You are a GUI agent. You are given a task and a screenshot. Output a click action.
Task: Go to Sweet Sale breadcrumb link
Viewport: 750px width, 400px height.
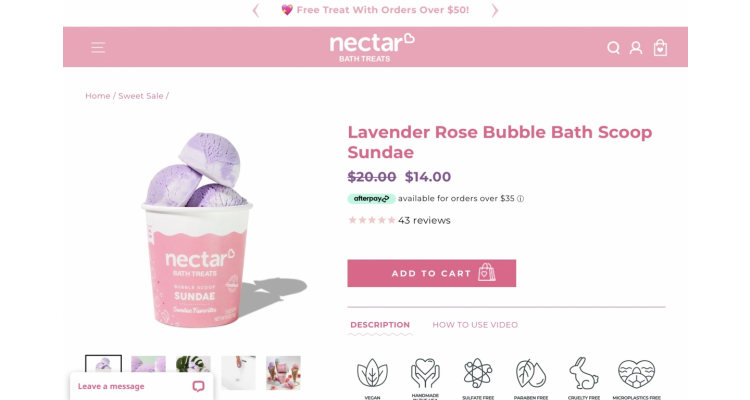(141, 96)
